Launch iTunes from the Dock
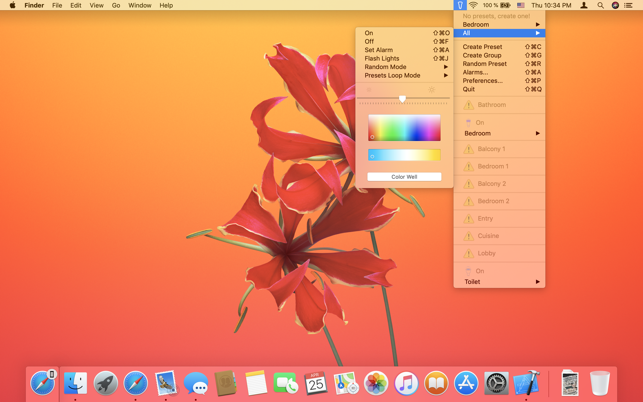The image size is (643, 402). point(406,383)
